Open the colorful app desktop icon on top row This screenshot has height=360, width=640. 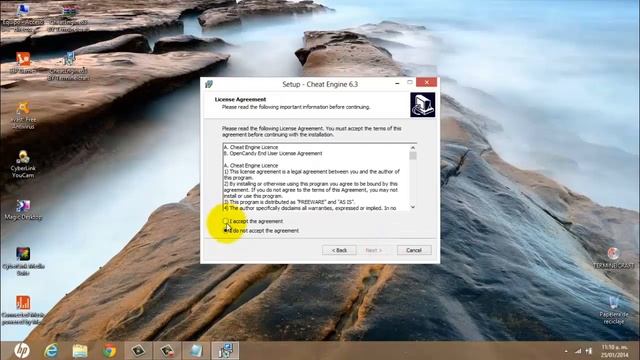tap(69, 19)
